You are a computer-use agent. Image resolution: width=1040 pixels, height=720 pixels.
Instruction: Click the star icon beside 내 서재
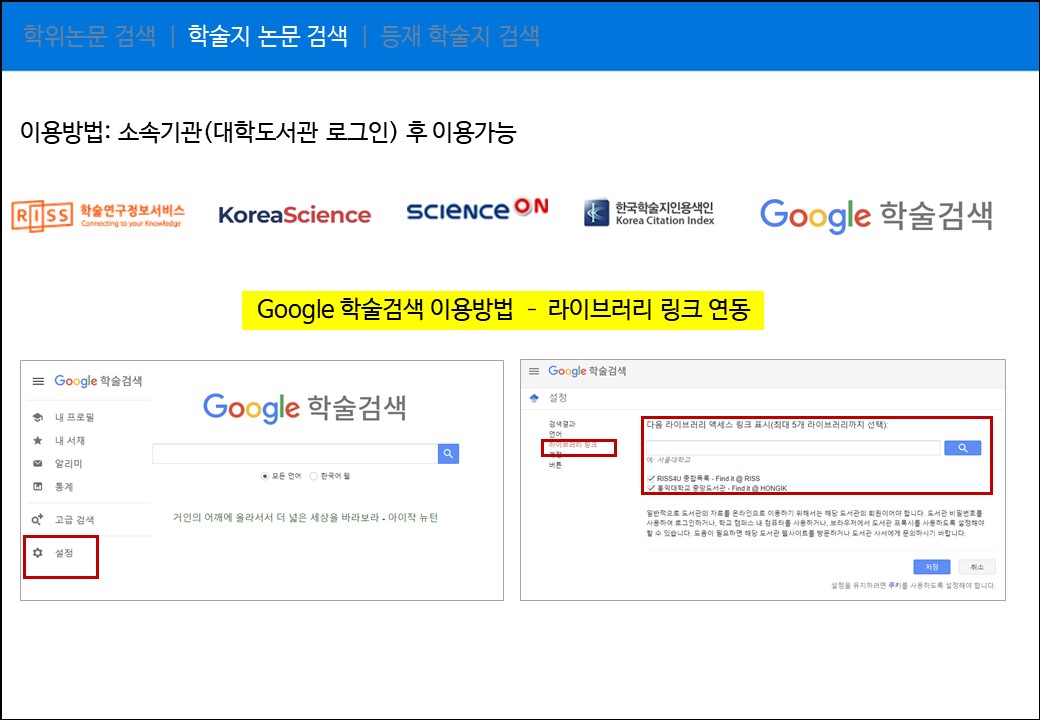tap(38, 440)
